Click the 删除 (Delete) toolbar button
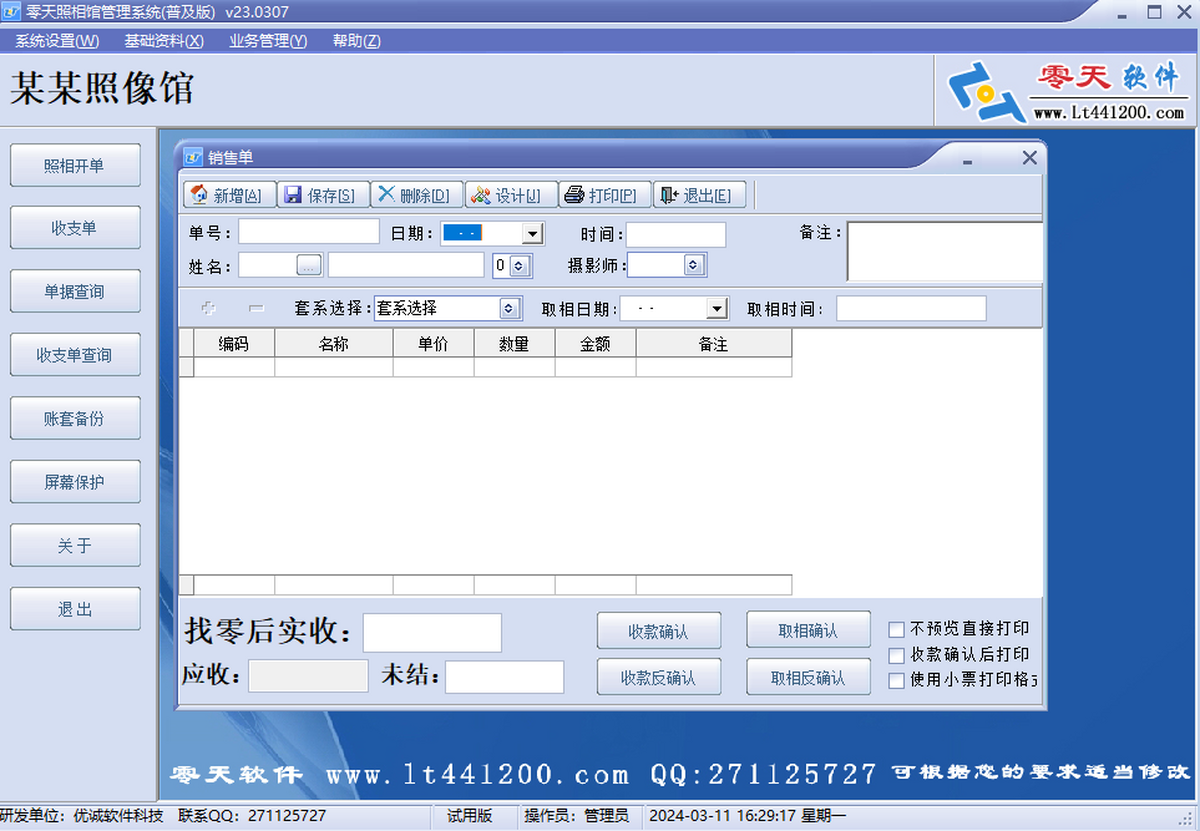The image size is (1200, 831). coord(416,195)
